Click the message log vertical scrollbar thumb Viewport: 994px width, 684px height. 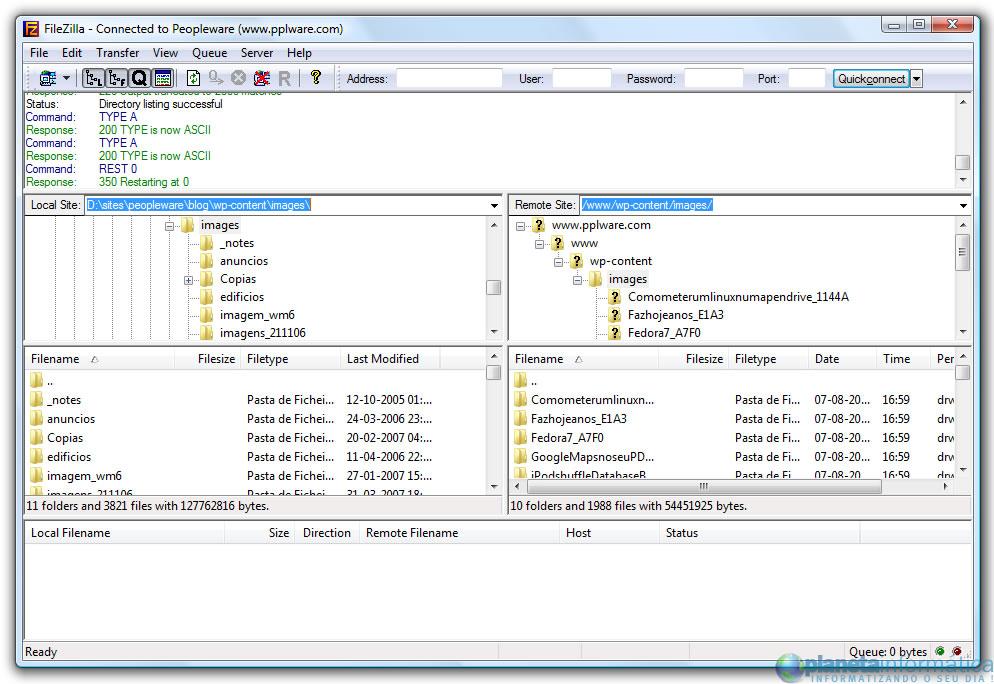tap(962, 162)
